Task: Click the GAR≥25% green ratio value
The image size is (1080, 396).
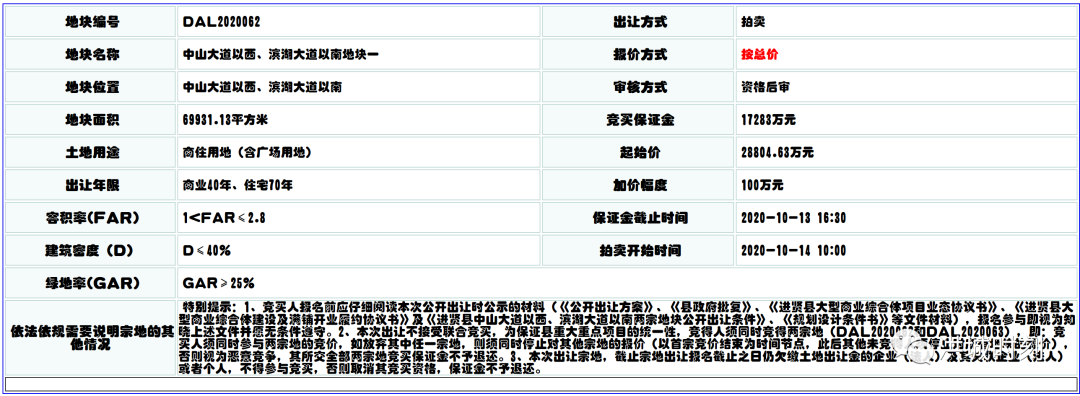Action: coord(218,283)
